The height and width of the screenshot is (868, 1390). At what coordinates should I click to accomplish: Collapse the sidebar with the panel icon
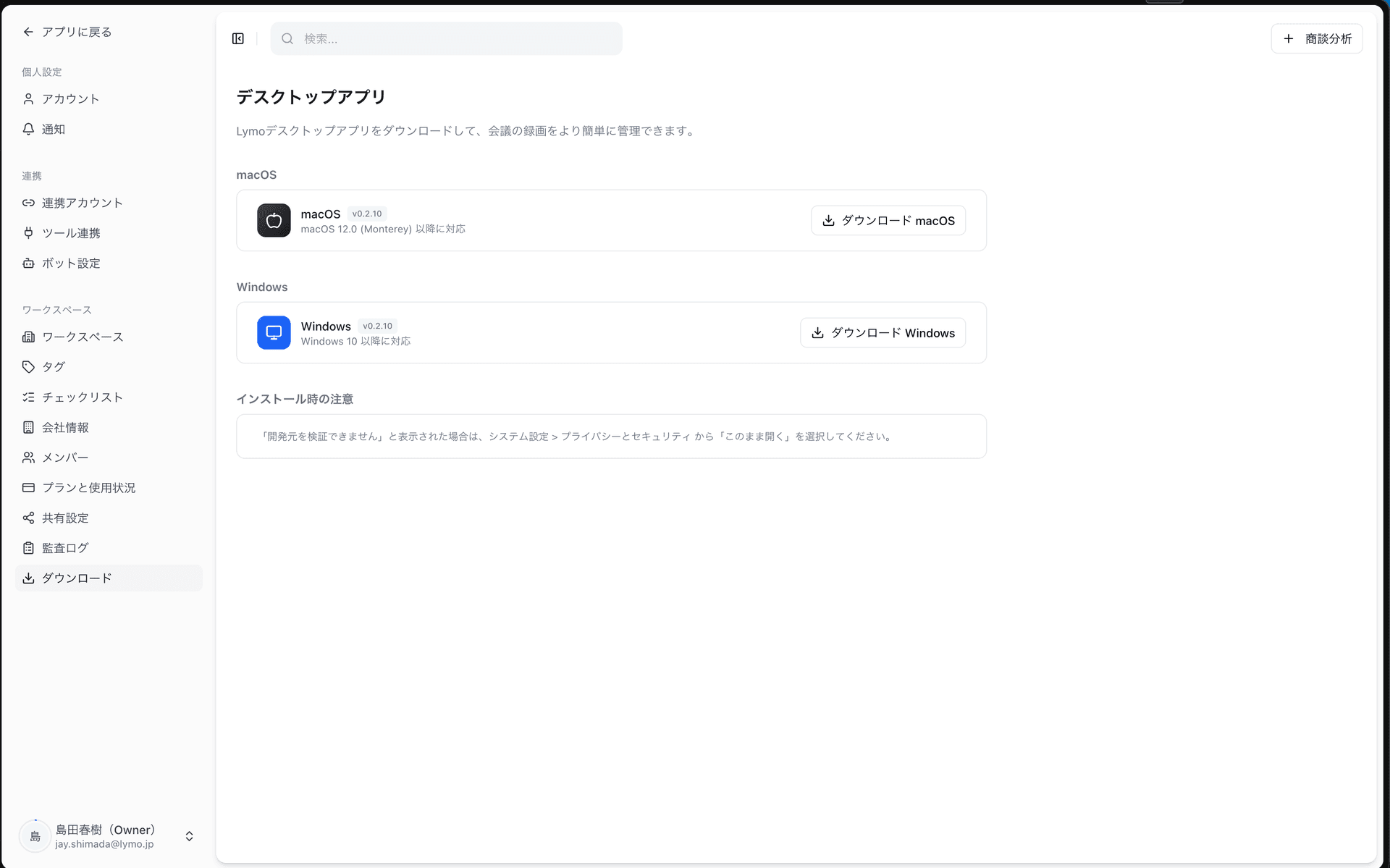[x=237, y=38]
